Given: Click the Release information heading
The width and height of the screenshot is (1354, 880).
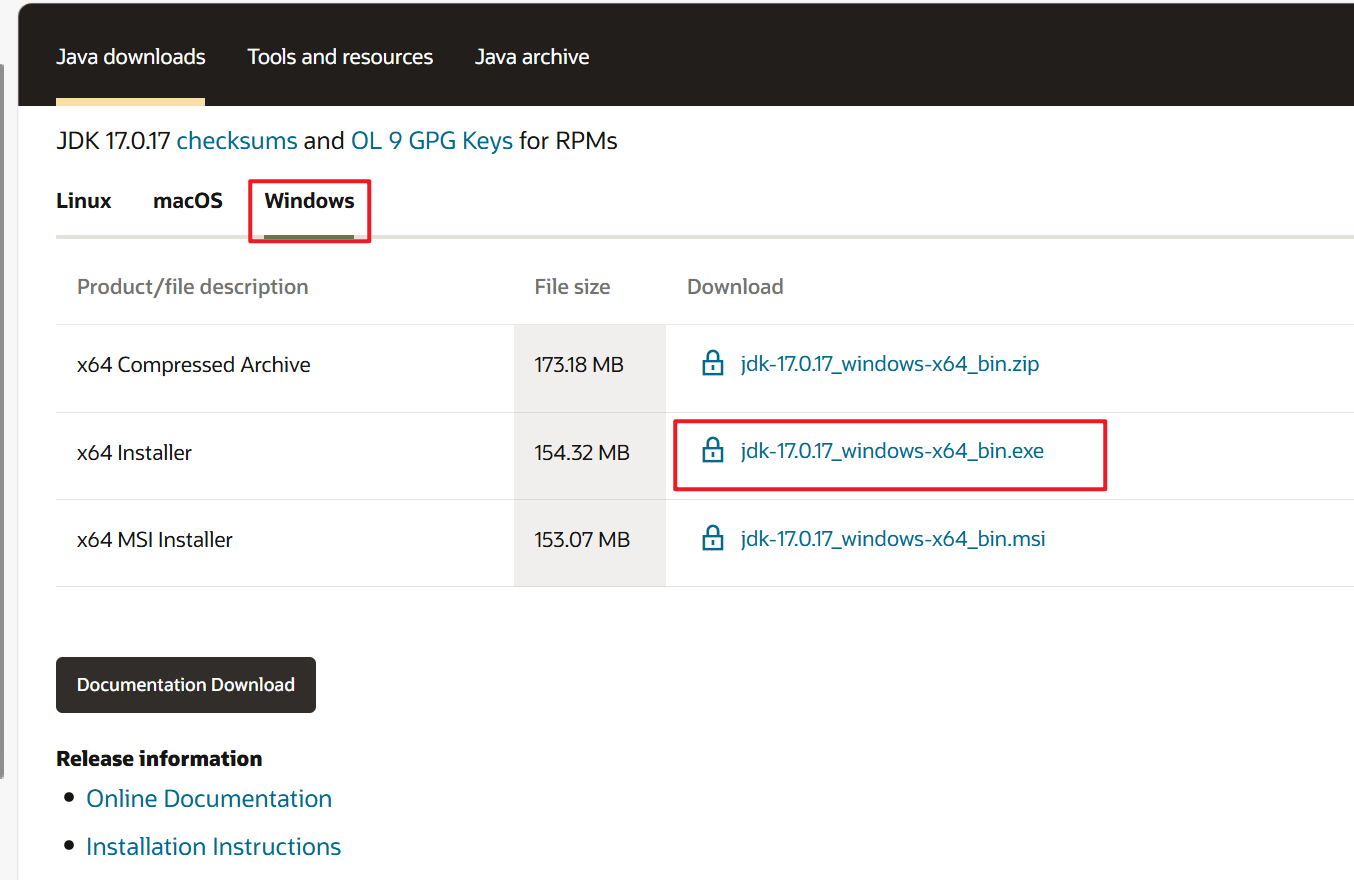Looking at the screenshot, I should coord(159,759).
